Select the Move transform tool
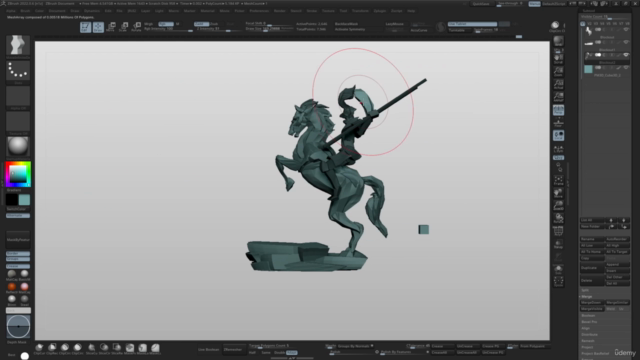Image resolution: width=640 pixels, height=360 pixels. pyautogui.click(x=111, y=27)
